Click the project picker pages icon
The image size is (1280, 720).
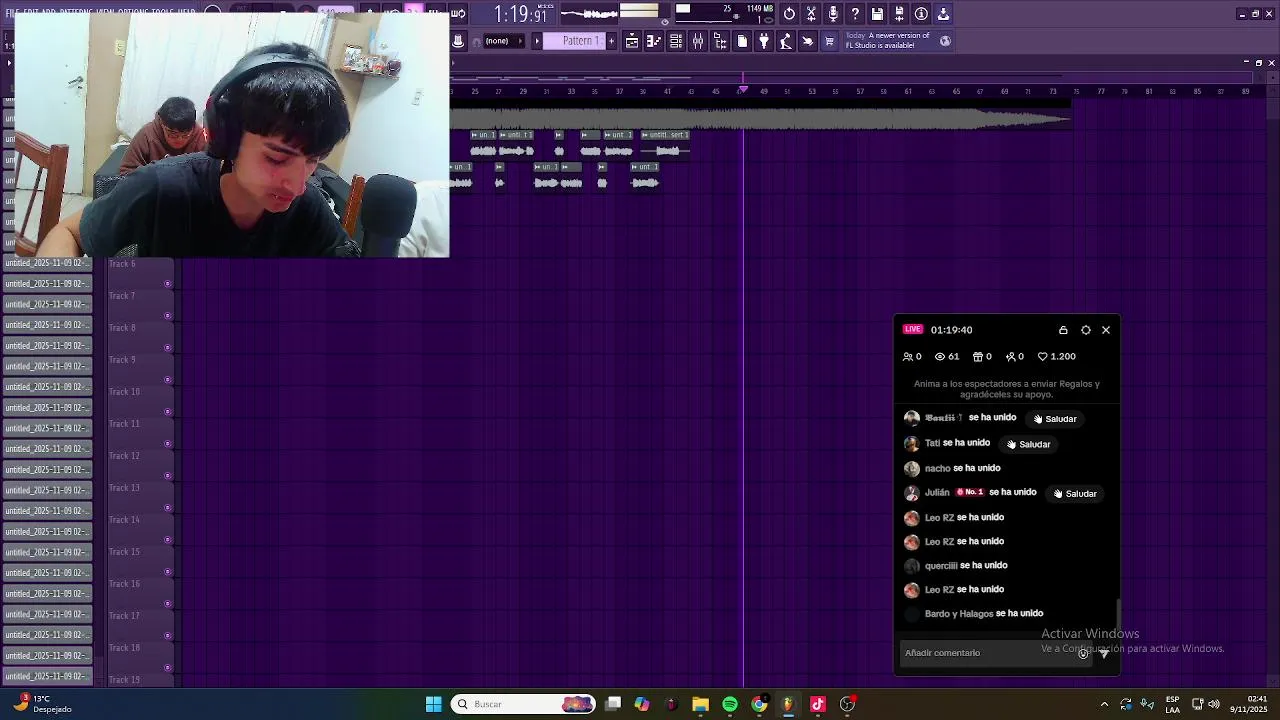coord(742,41)
